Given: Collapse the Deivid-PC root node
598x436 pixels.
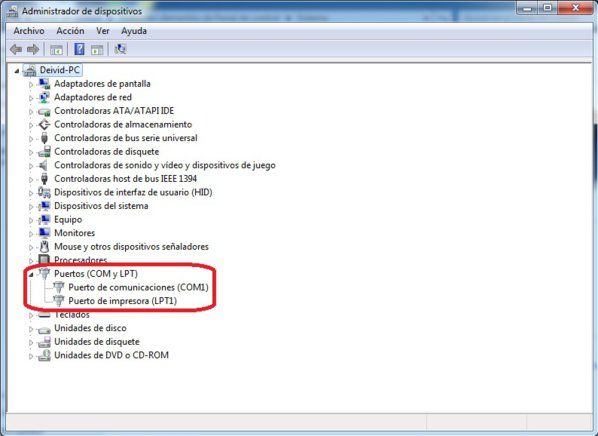Looking at the screenshot, I should pos(17,71).
